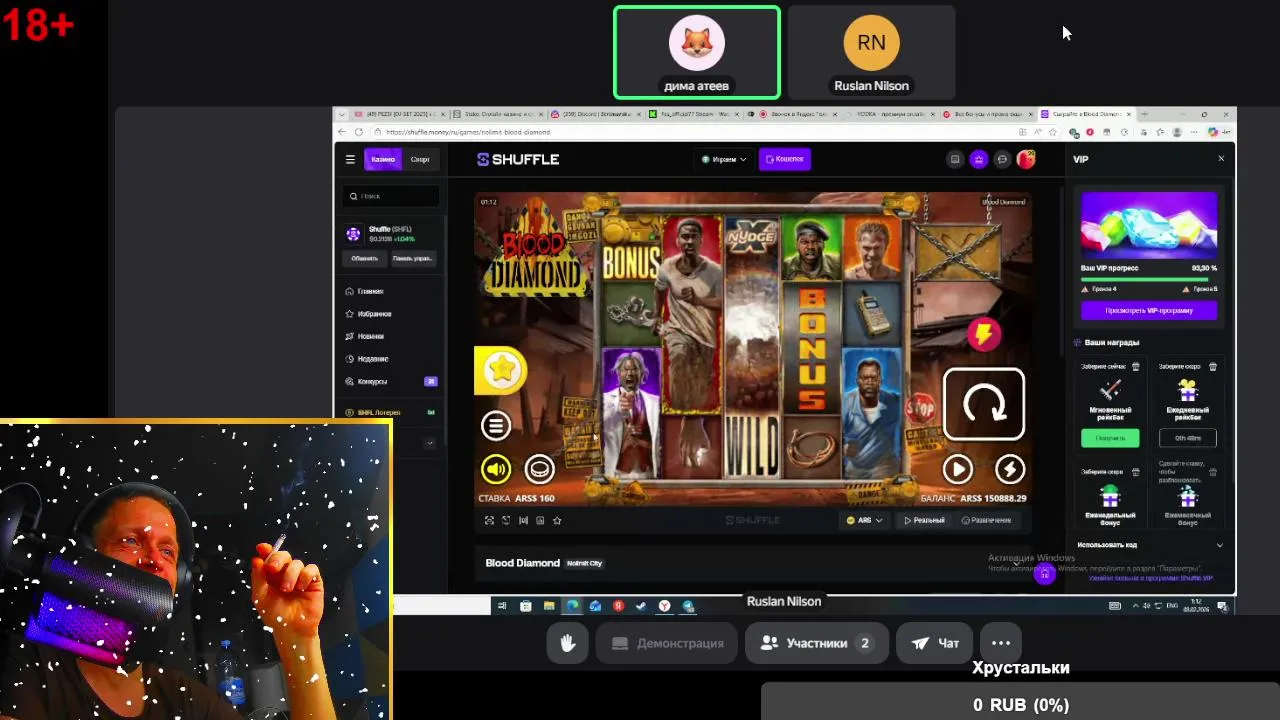Focus the Поиск search field
This screenshot has width=1280, height=720.
pos(390,196)
